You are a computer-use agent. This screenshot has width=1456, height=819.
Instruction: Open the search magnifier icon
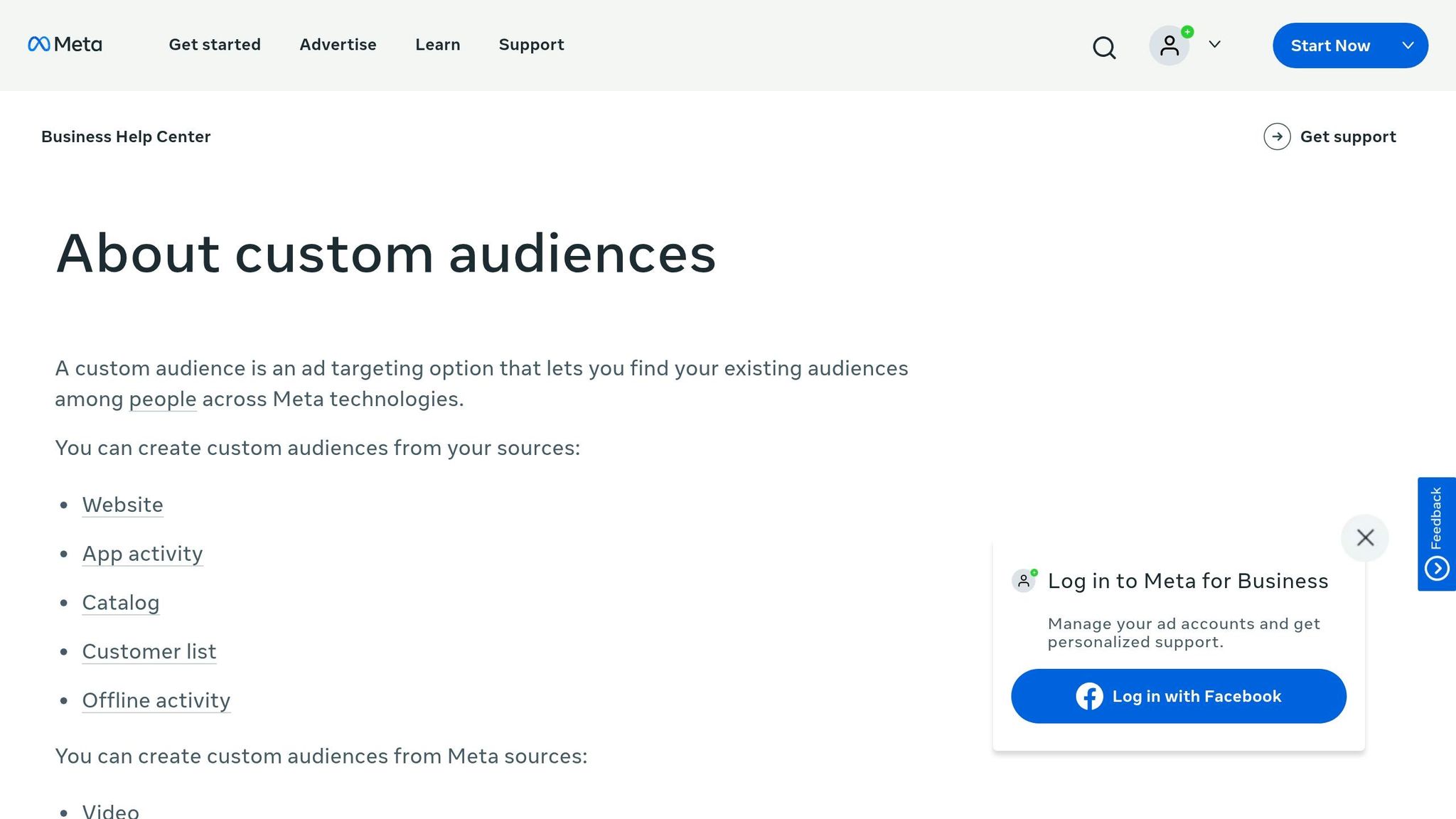(1104, 48)
